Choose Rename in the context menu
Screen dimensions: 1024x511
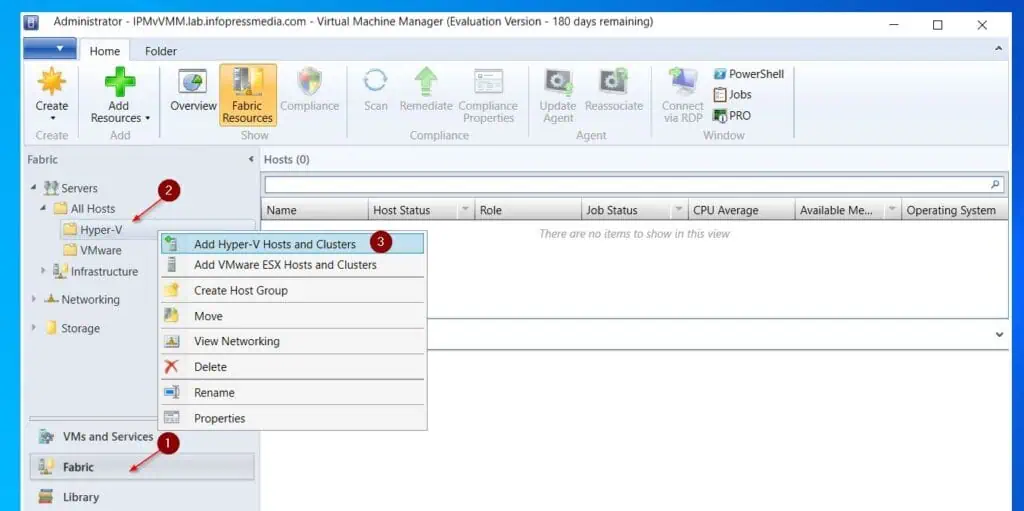pos(293,393)
